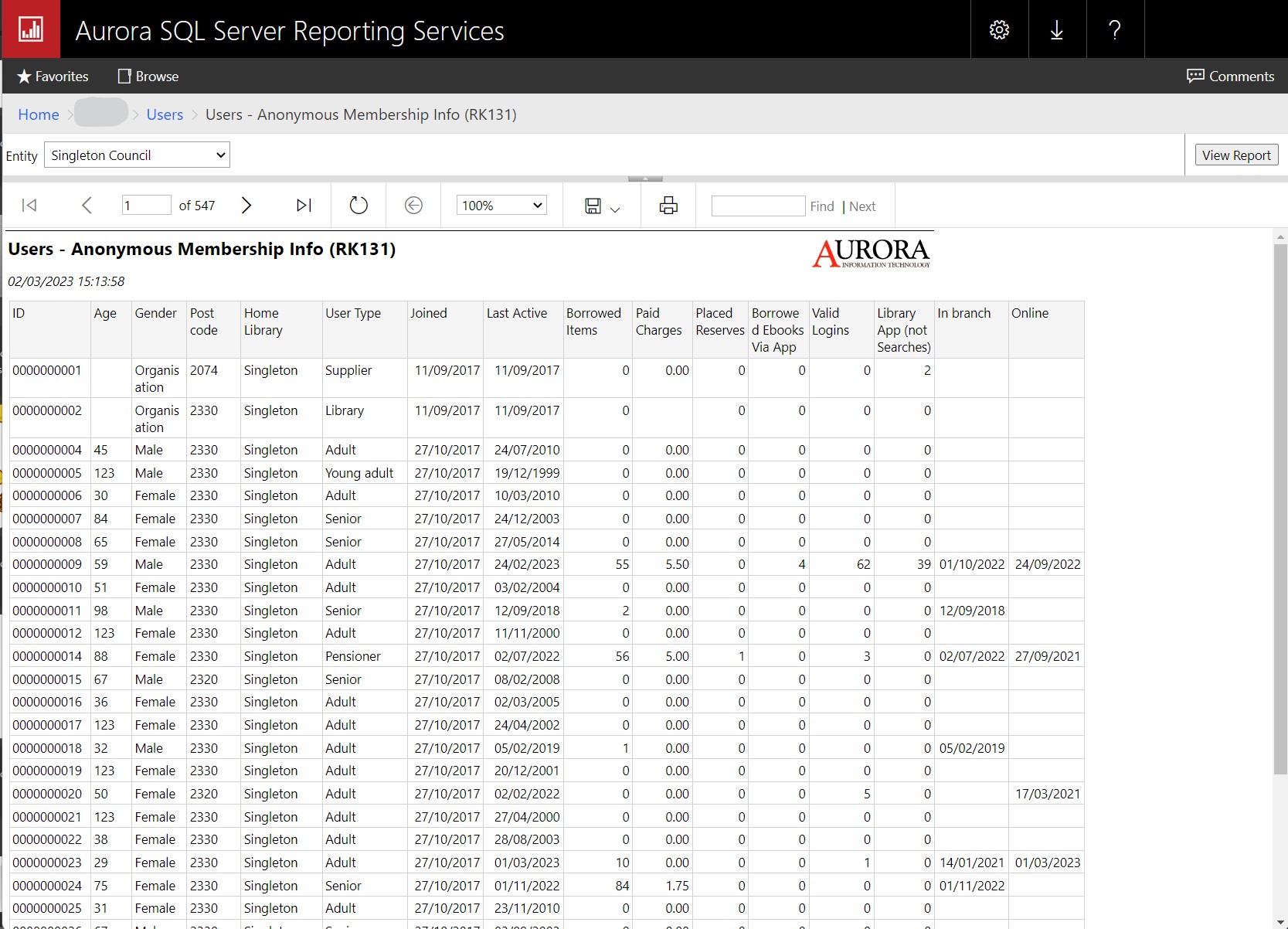Jump to the last report page
Viewport: 1288px width, 929px height.
point(304,205)
